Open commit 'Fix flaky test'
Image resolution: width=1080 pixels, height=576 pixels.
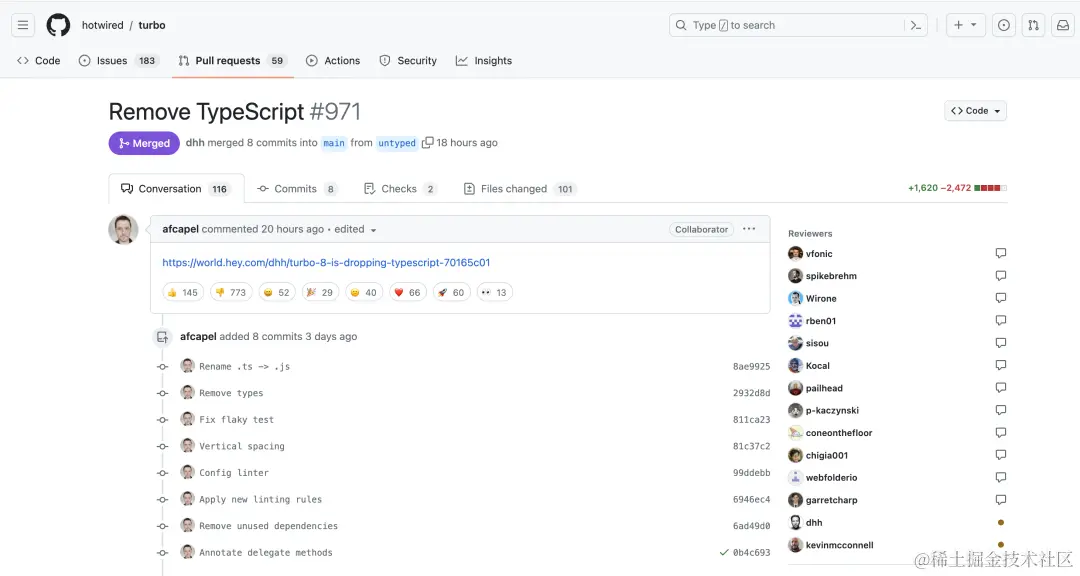236,420
